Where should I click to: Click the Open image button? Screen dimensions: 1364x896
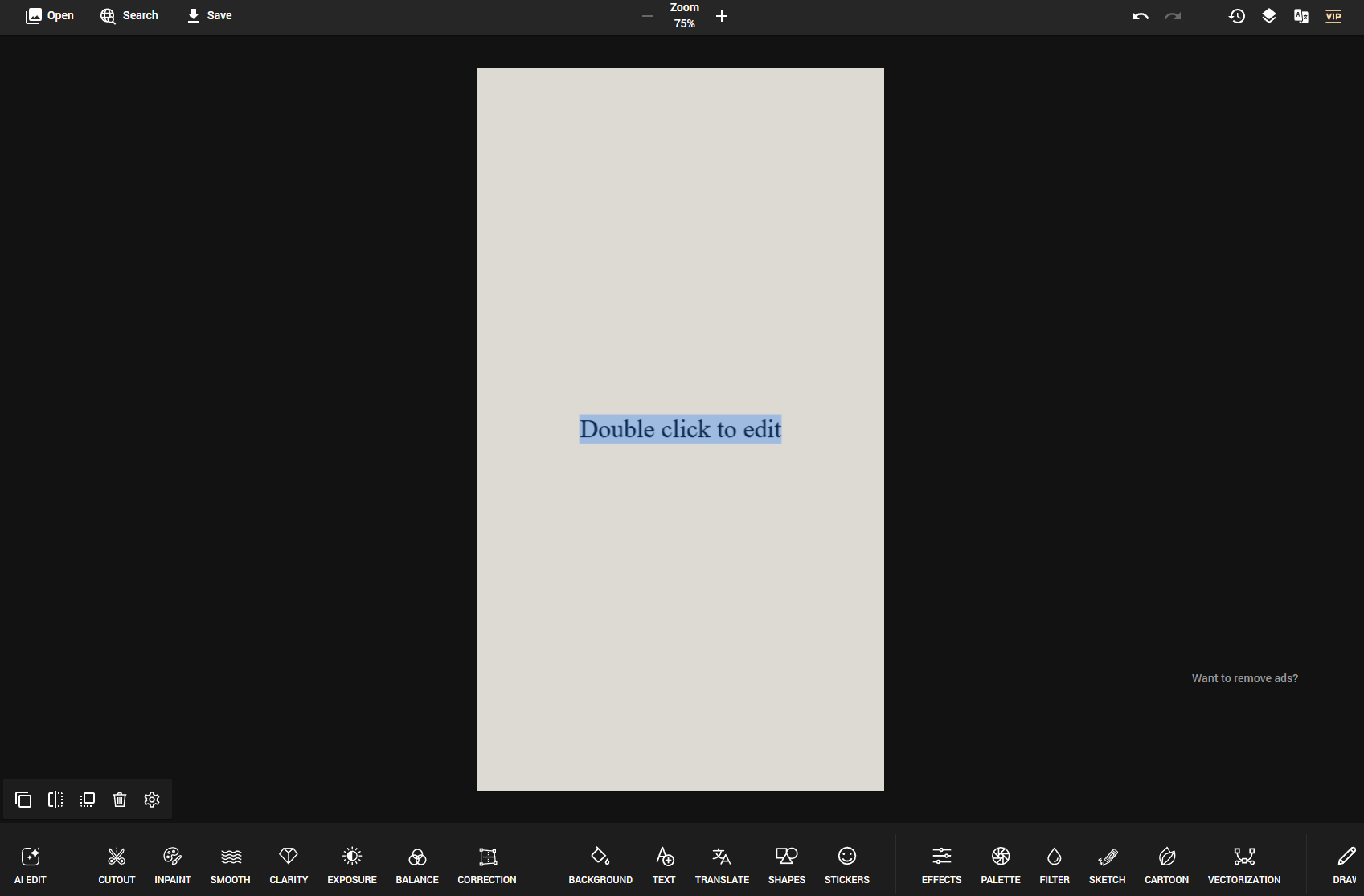(x=50, y=16)
